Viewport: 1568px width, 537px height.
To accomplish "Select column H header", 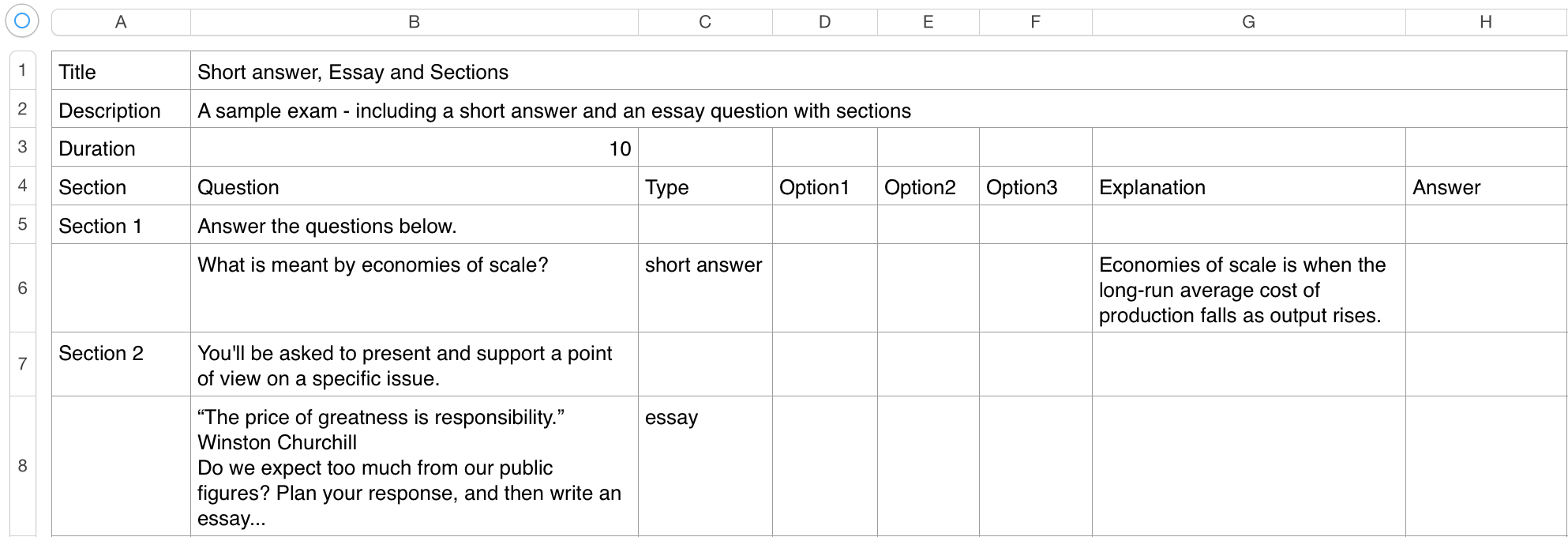I will 1485,22.
